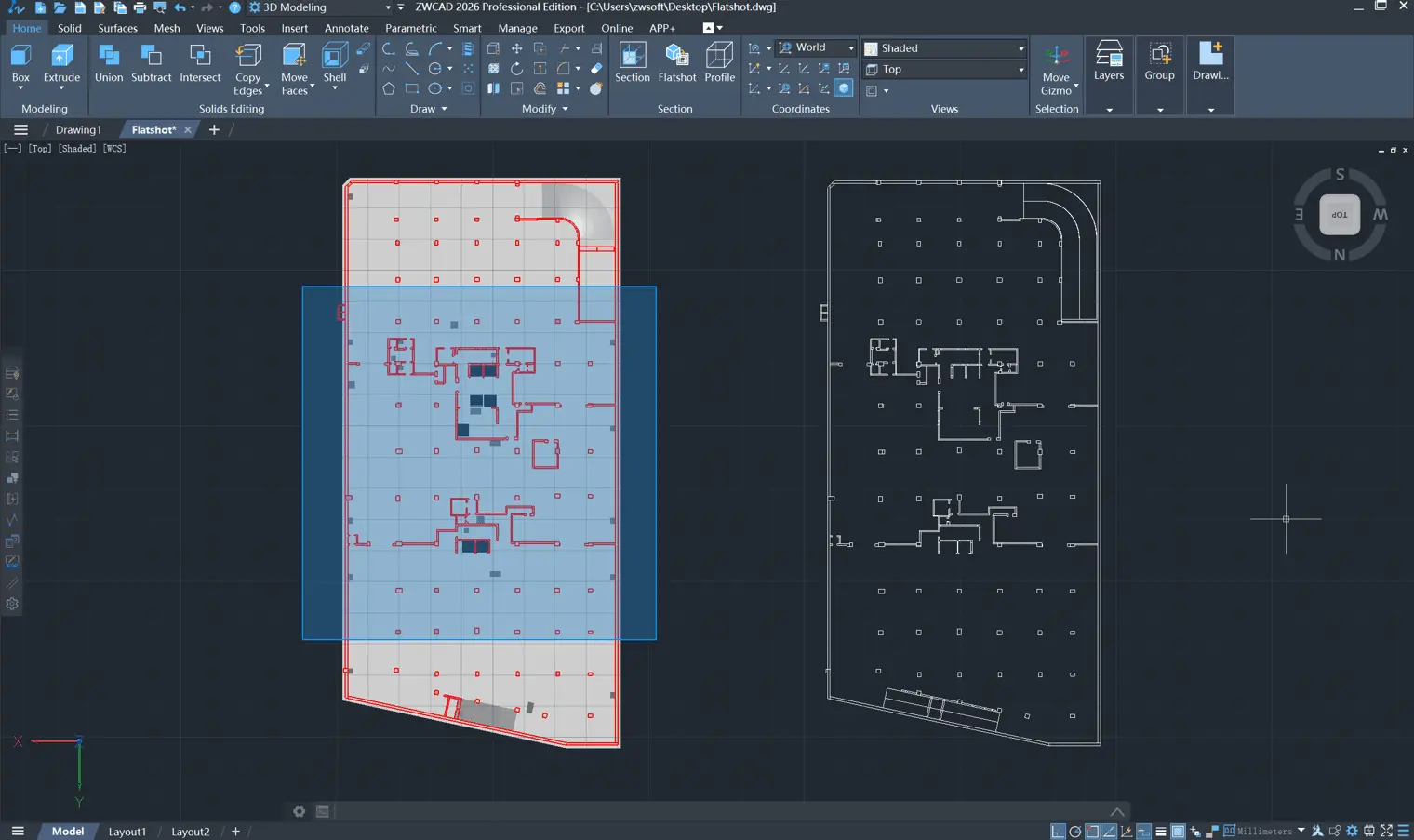Open the Solid ribbon tab

tap(70, 28)
